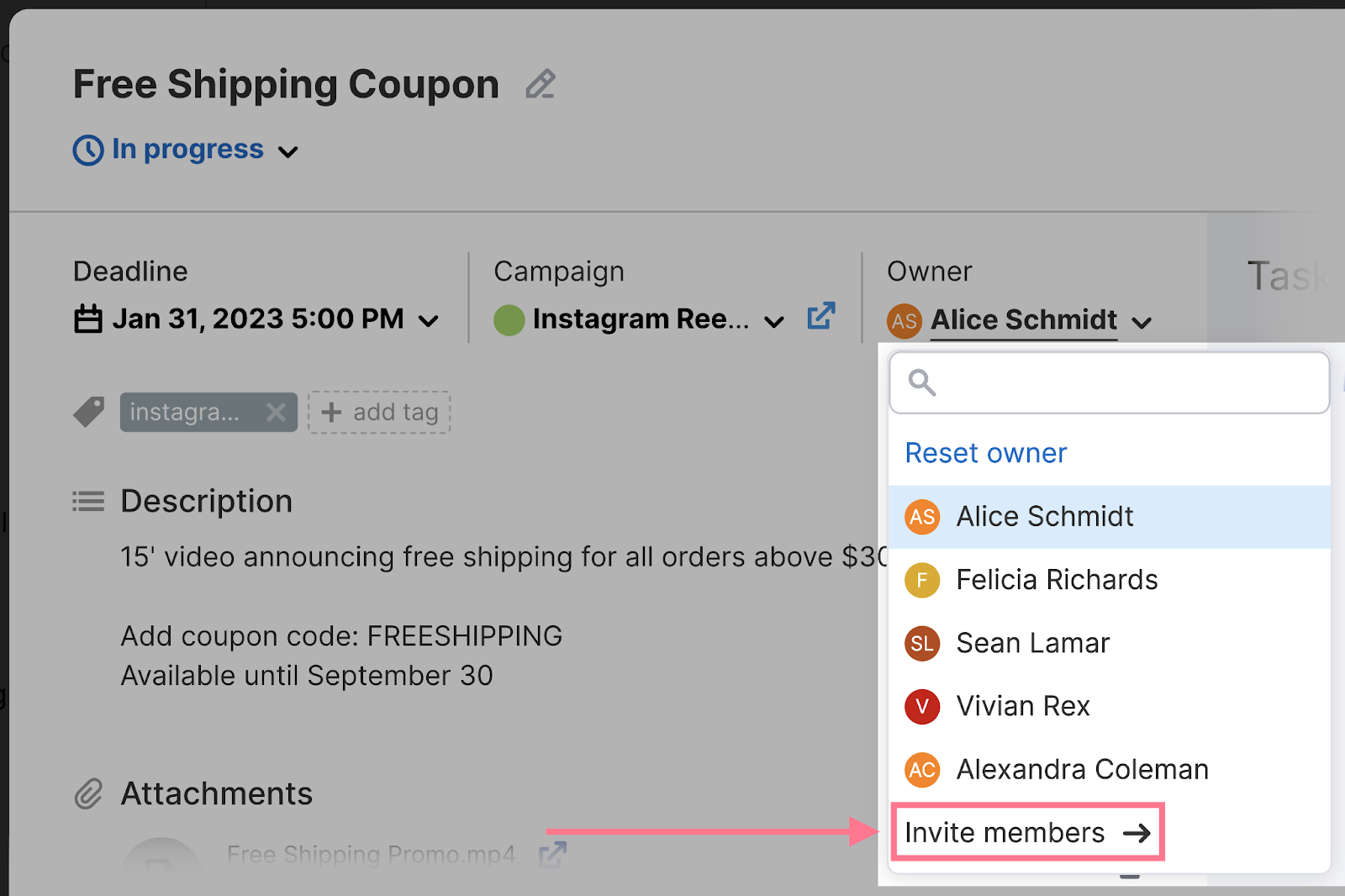This screenshot has height=896, width=1345.
Task: Open the campaign external link icon
Action: point(820,316)
